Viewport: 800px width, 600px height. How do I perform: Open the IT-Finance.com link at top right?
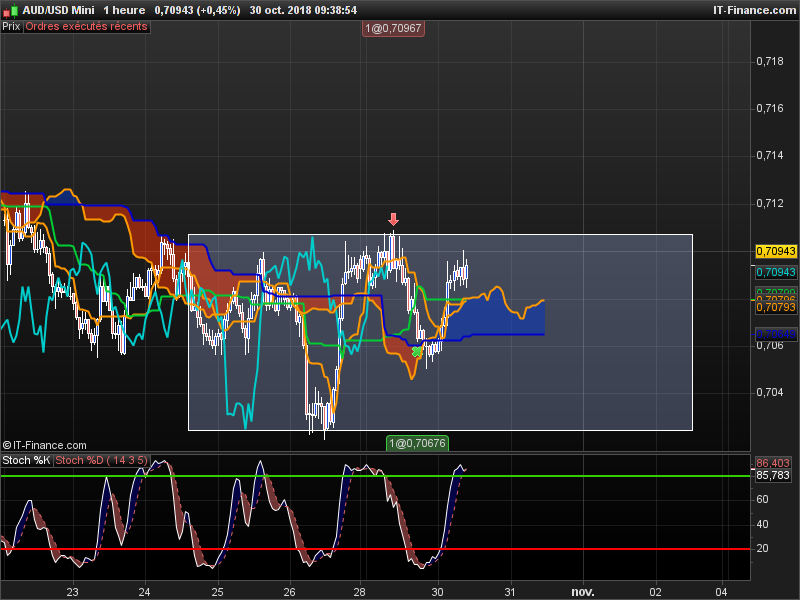(754, 10)
